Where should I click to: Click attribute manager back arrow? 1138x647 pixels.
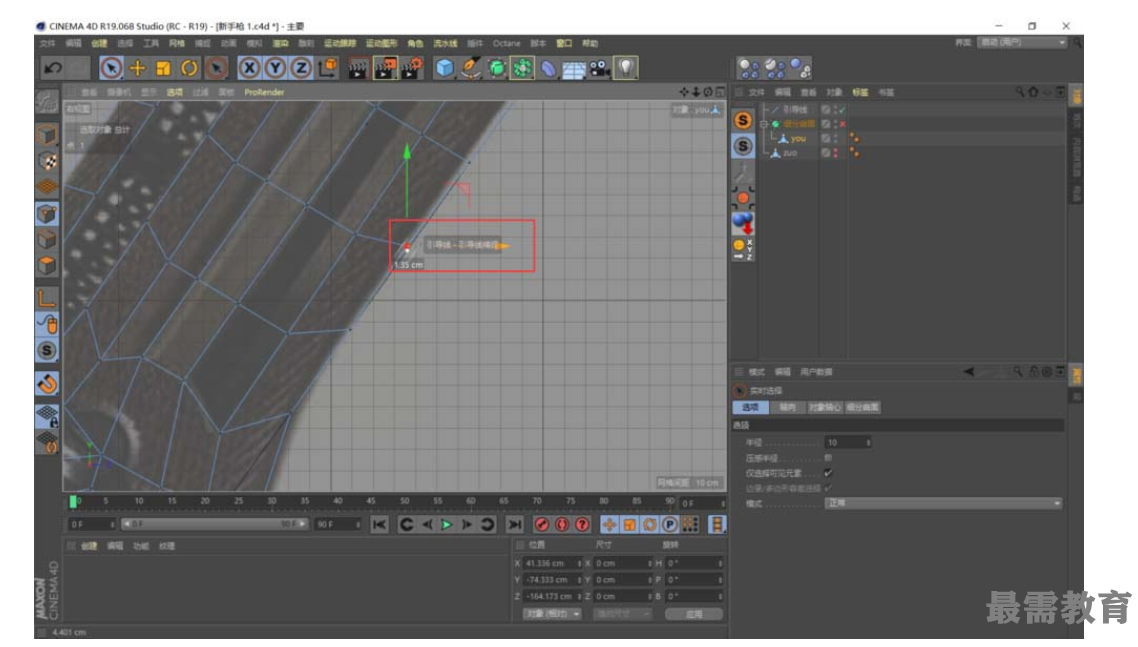(x=969, y=372)
